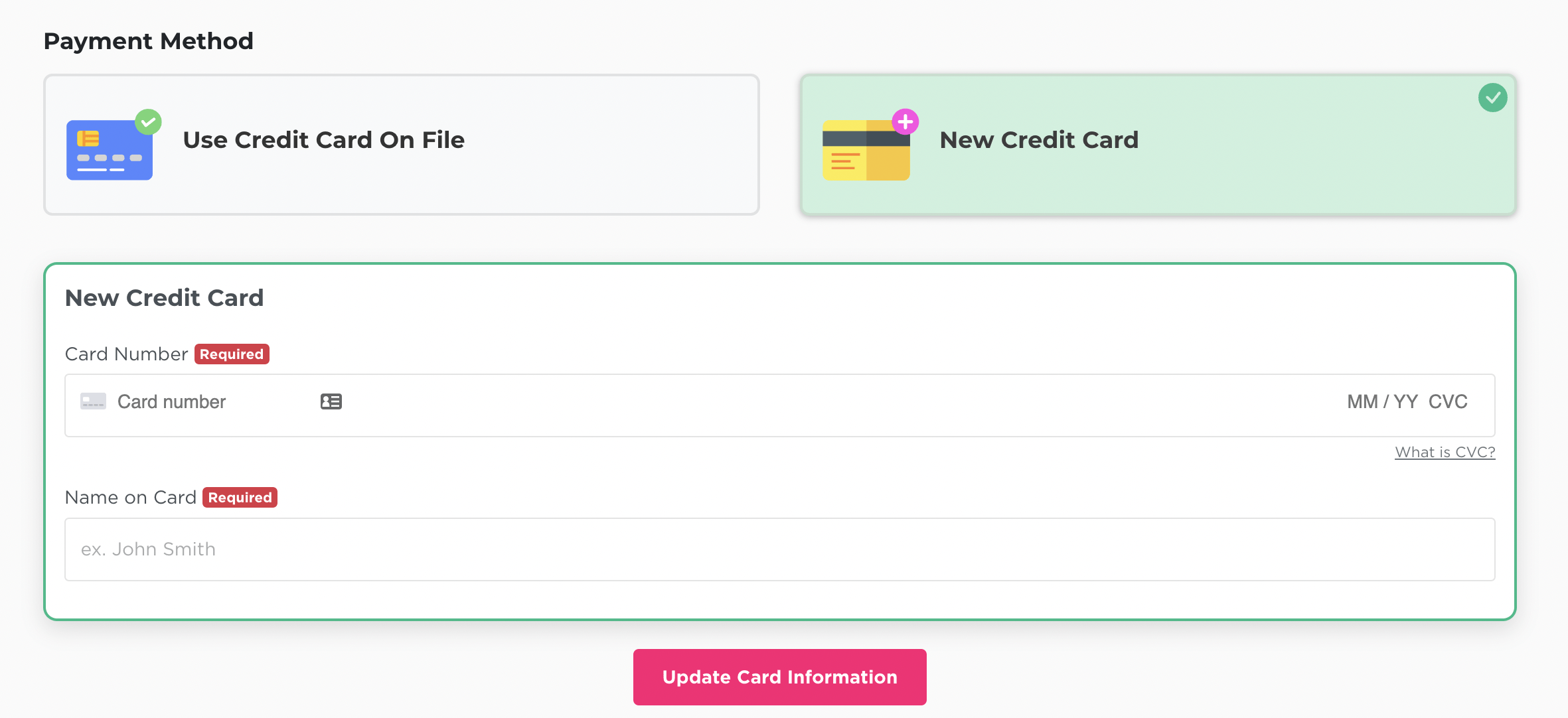Click the Payment Method heading

149,41
